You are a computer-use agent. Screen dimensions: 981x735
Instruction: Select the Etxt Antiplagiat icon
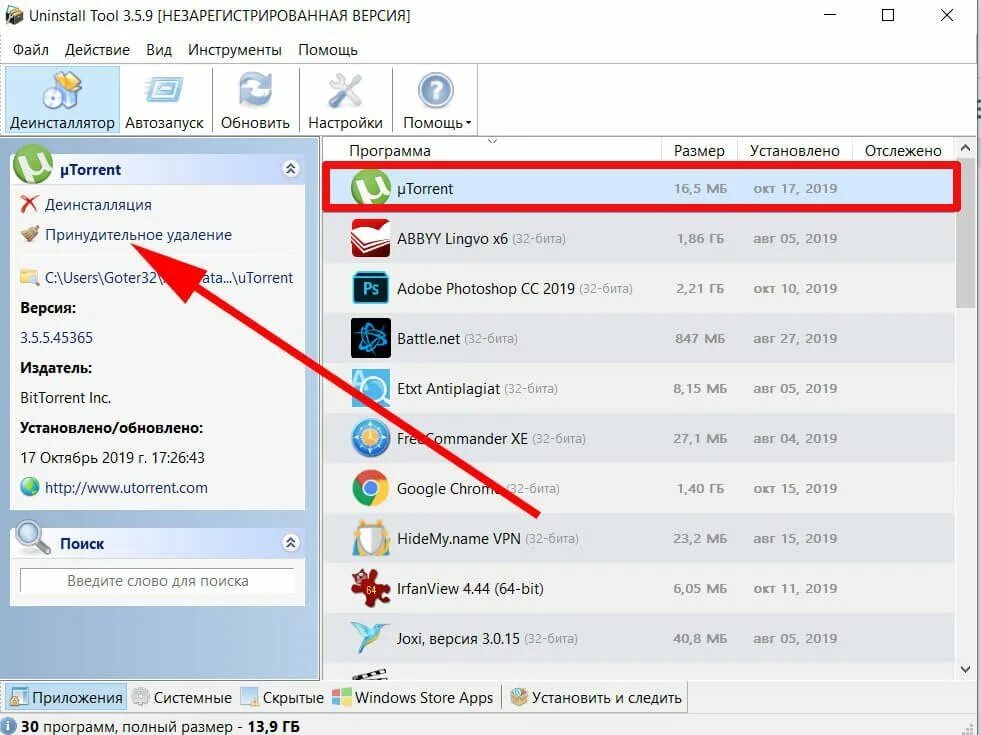[x=370, y=388]
